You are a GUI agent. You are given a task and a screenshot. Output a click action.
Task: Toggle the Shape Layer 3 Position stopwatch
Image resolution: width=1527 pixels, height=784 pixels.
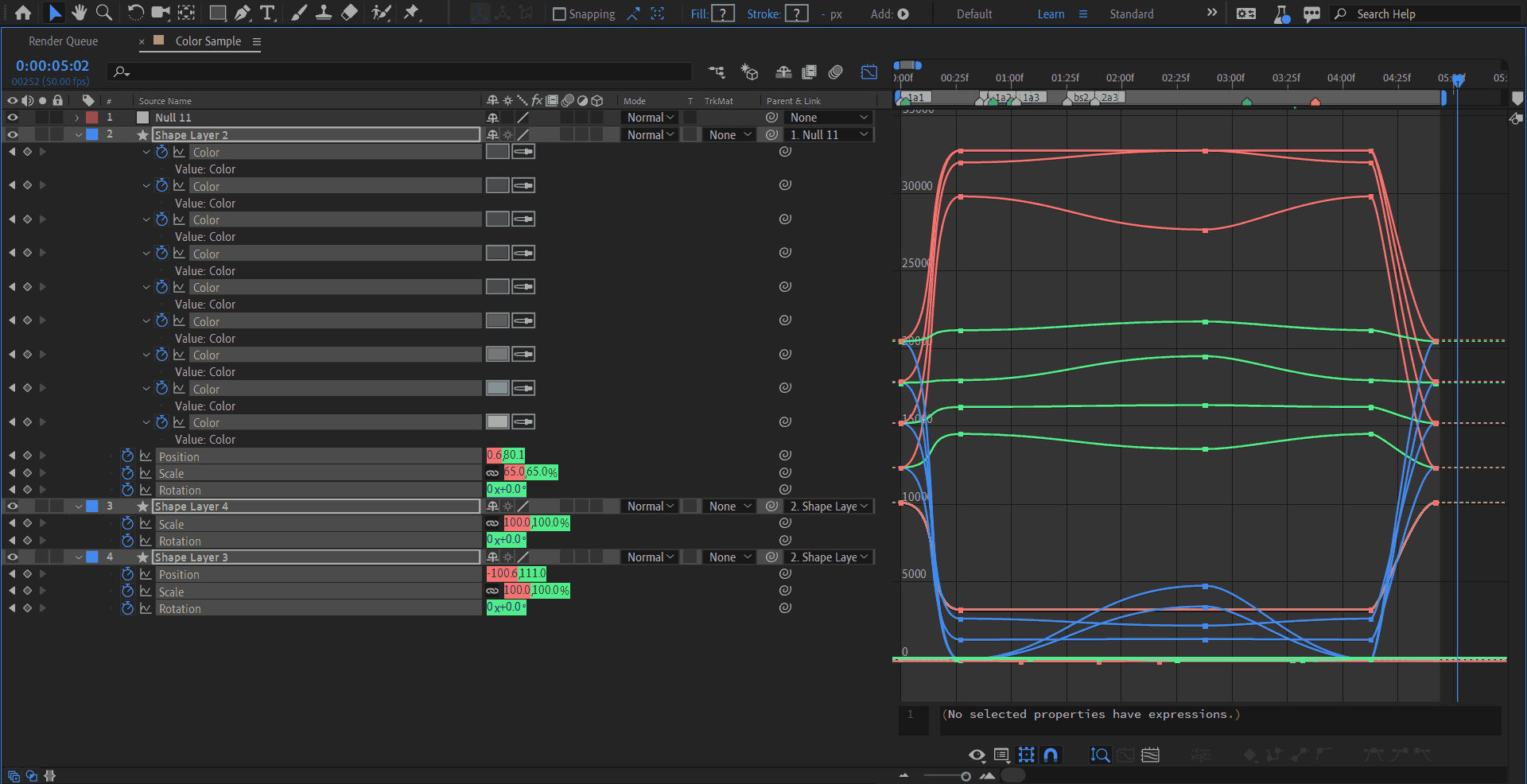click(x=127, y=574)
